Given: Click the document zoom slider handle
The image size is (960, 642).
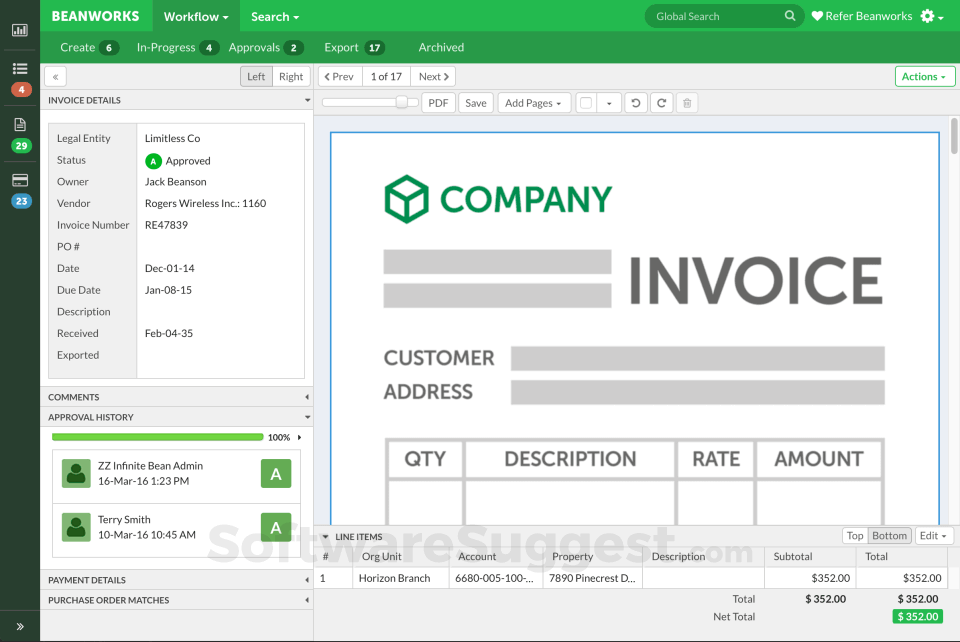Looking at the screenshot, I should (402, 102).
